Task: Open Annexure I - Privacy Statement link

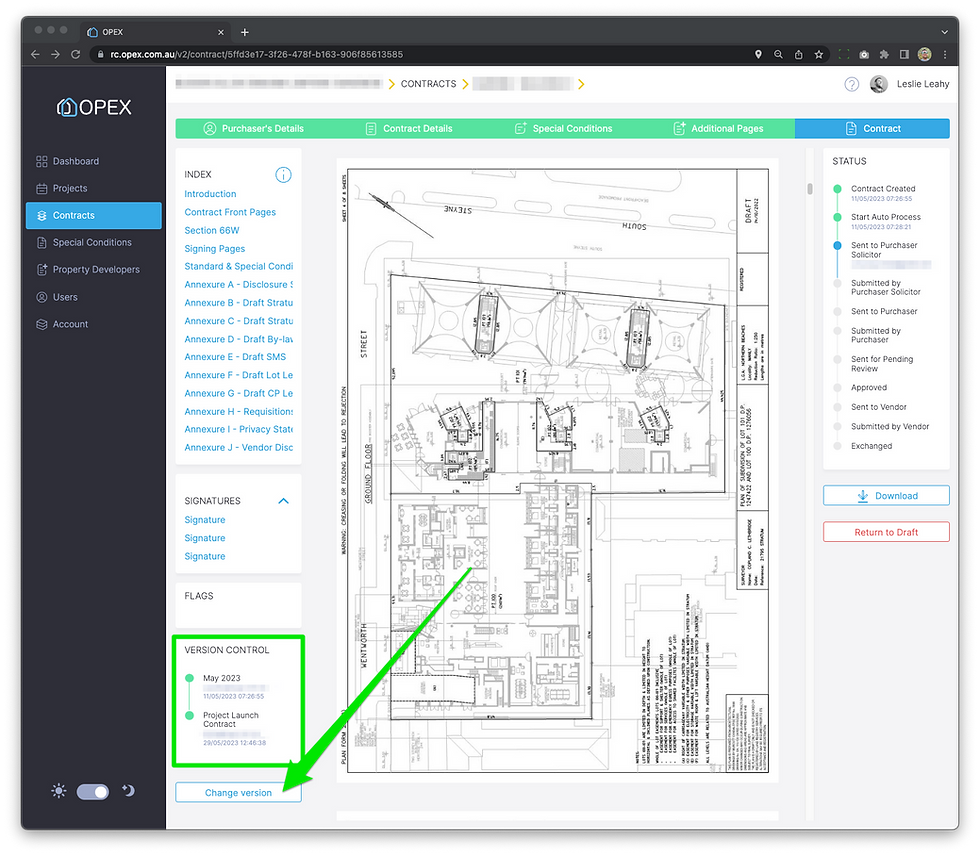Action: [x=238, y=429]
